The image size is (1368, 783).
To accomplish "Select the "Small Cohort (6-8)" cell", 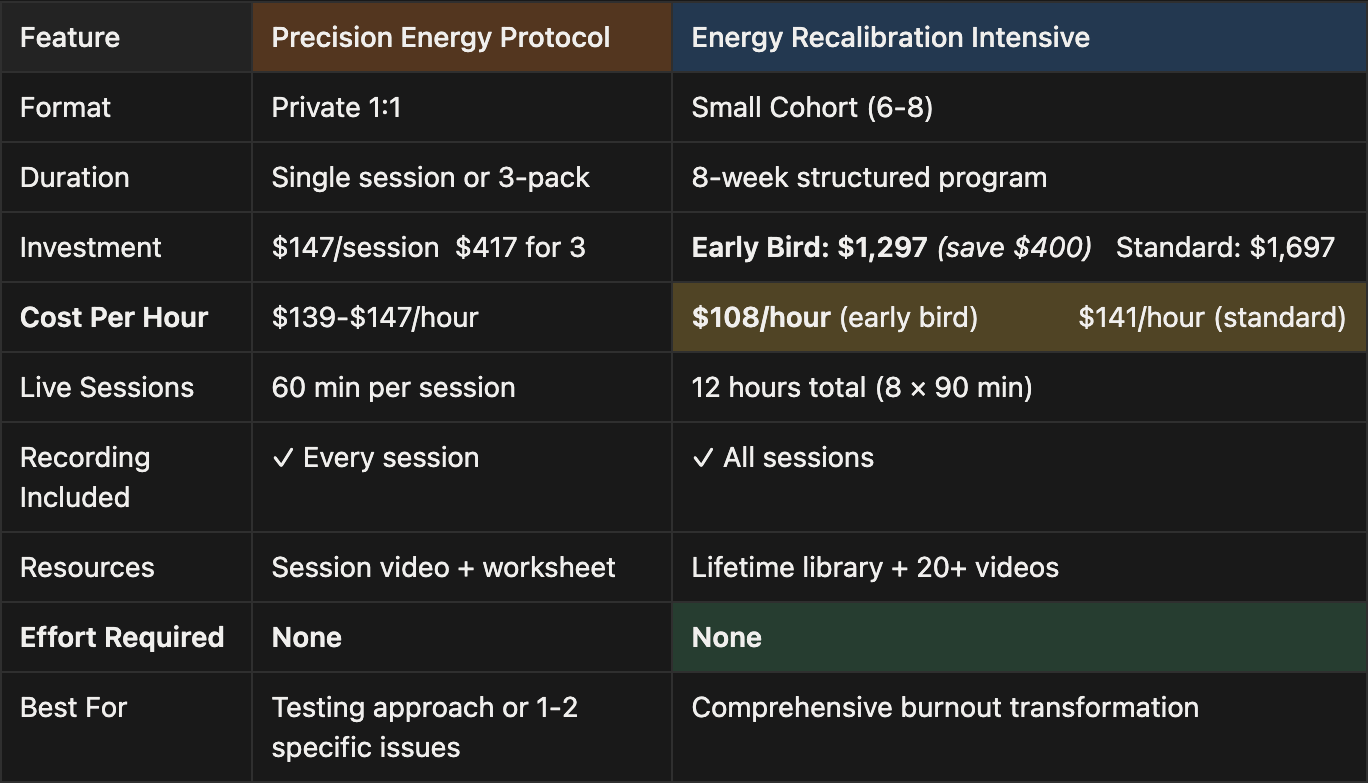I will (x=812, y=108).
